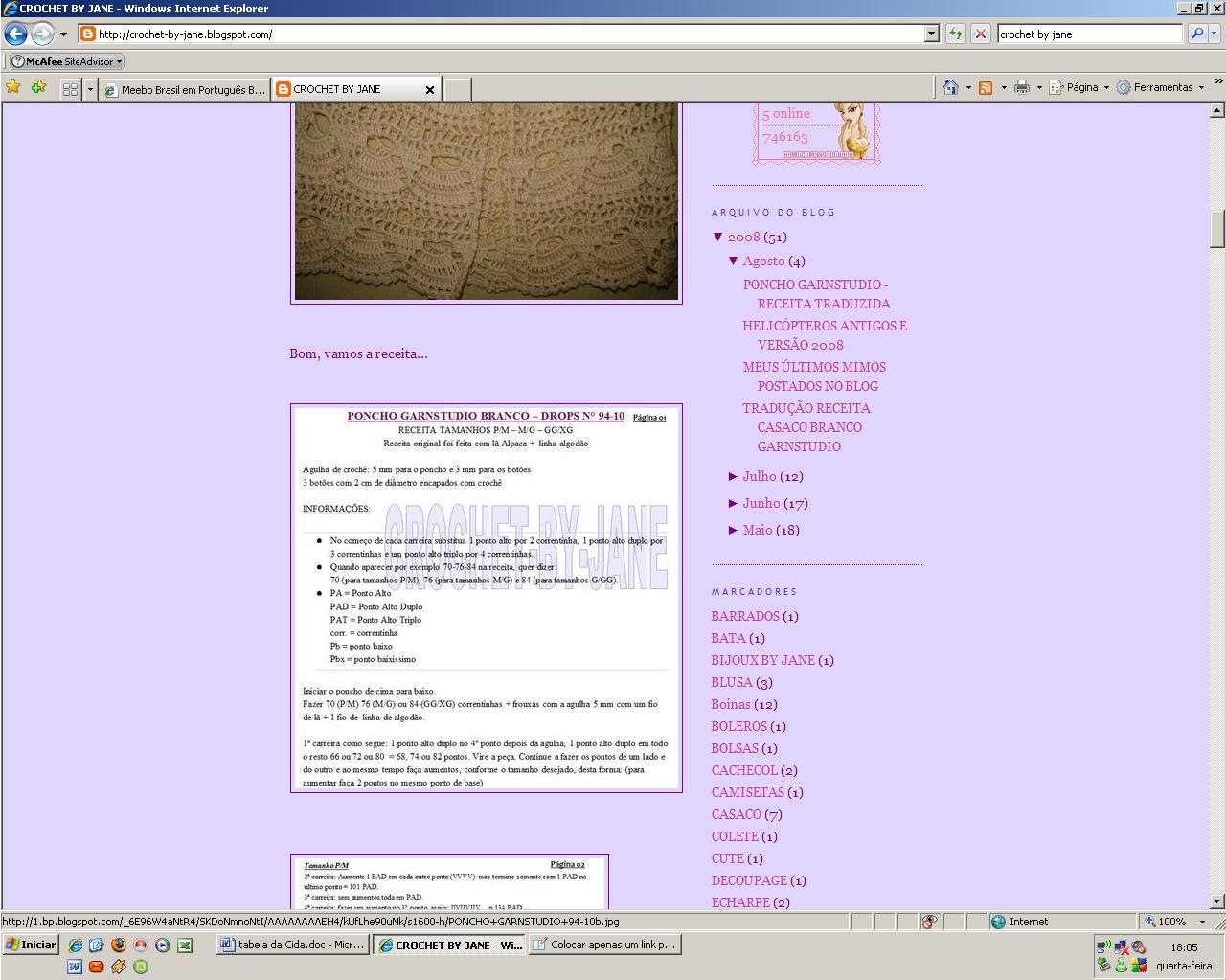Collapse the Agosto archive month

[733, 261]
